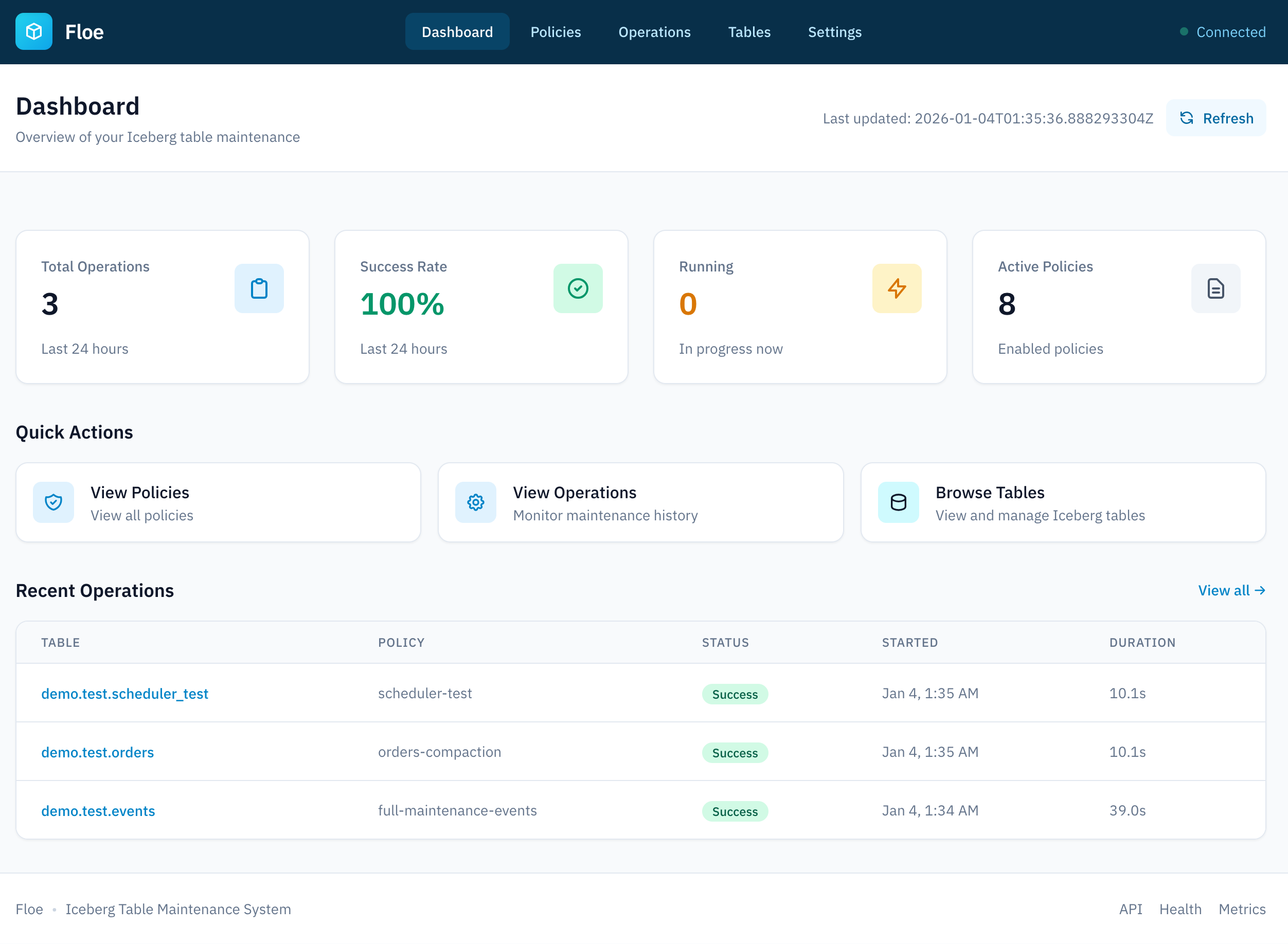This screenshot has height=944, width=1288.
Task: Open the demo.test.scheduler_test table link
Action: [124, 693]
